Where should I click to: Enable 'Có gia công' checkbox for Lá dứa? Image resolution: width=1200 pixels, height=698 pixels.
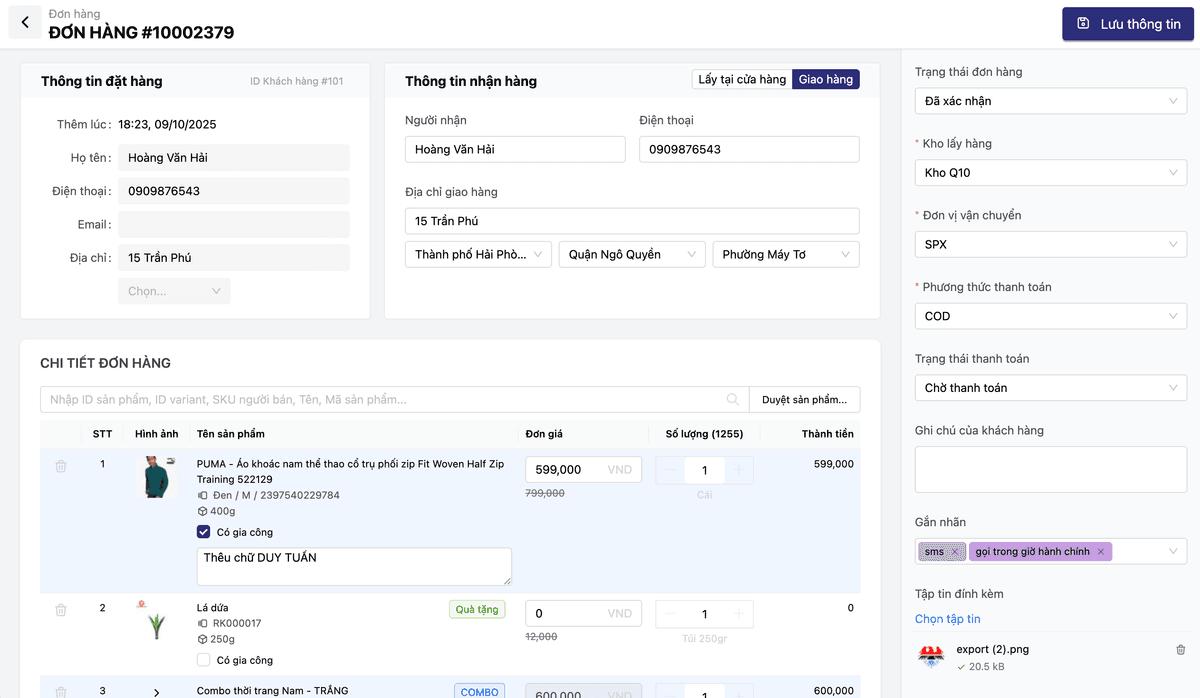(x=204, y=660)
